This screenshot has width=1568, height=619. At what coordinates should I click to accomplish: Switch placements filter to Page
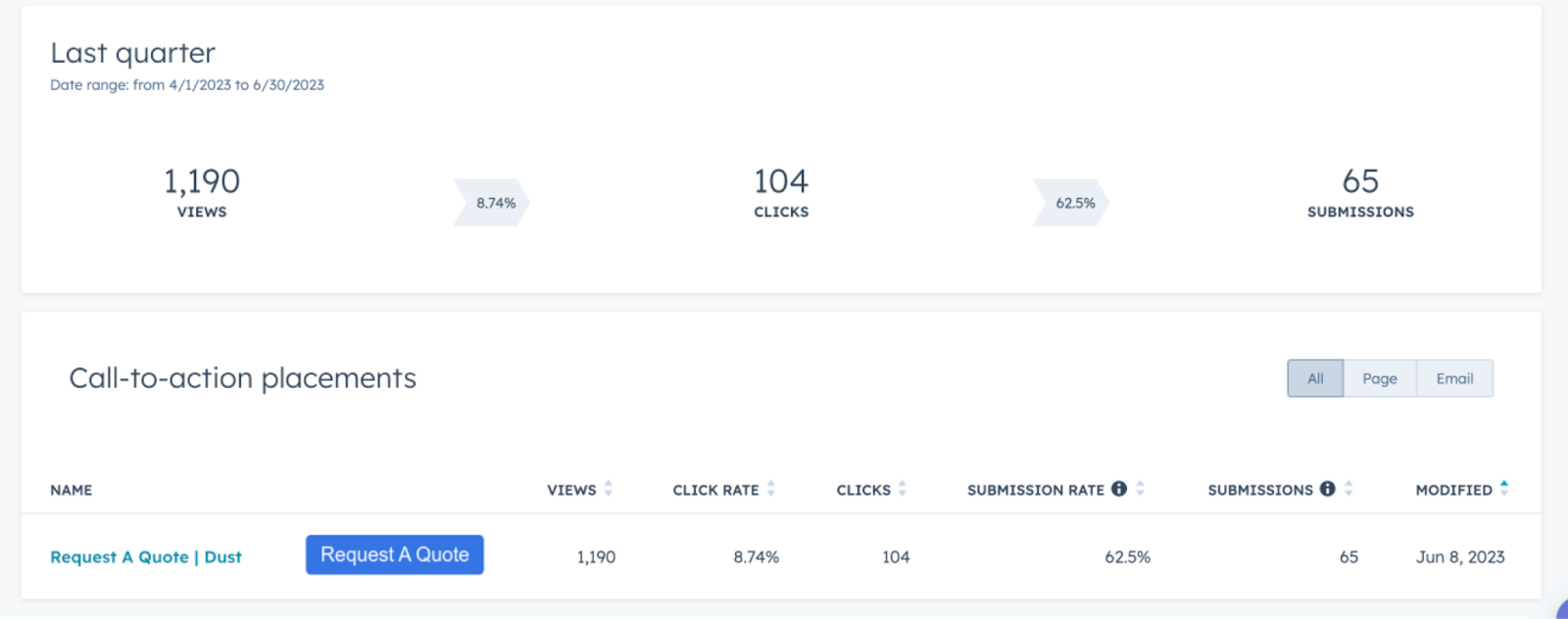click(1380, 379)
